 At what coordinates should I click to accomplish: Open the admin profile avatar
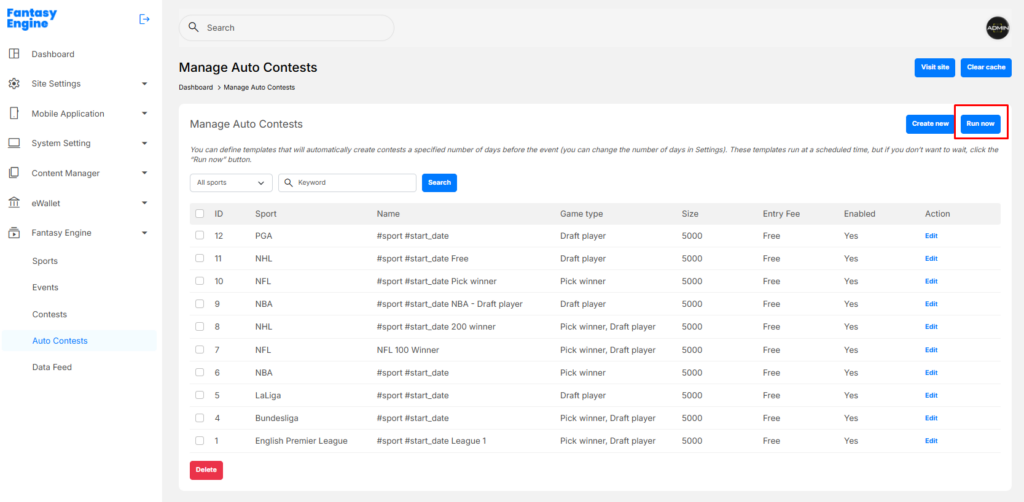[997, 28]
